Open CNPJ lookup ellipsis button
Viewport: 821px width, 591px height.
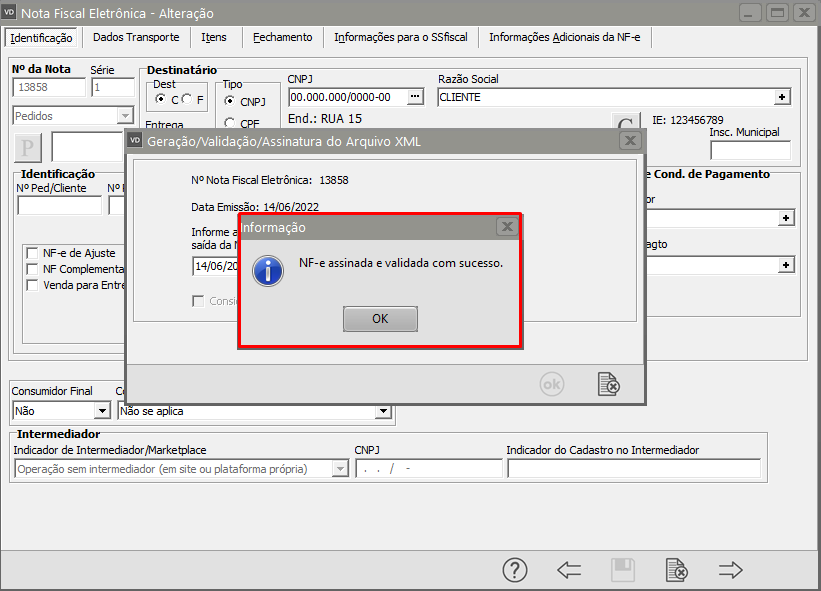tap(415, 97)
